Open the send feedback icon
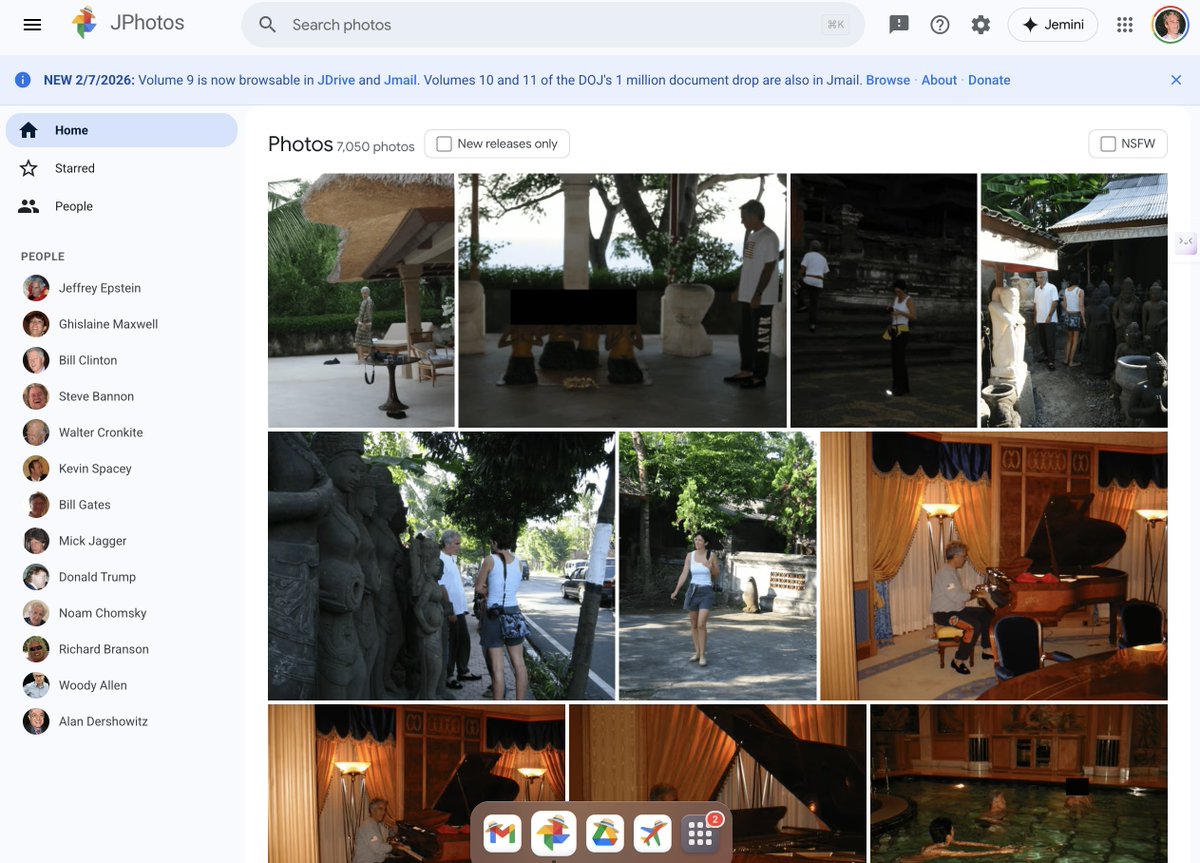 899,25
